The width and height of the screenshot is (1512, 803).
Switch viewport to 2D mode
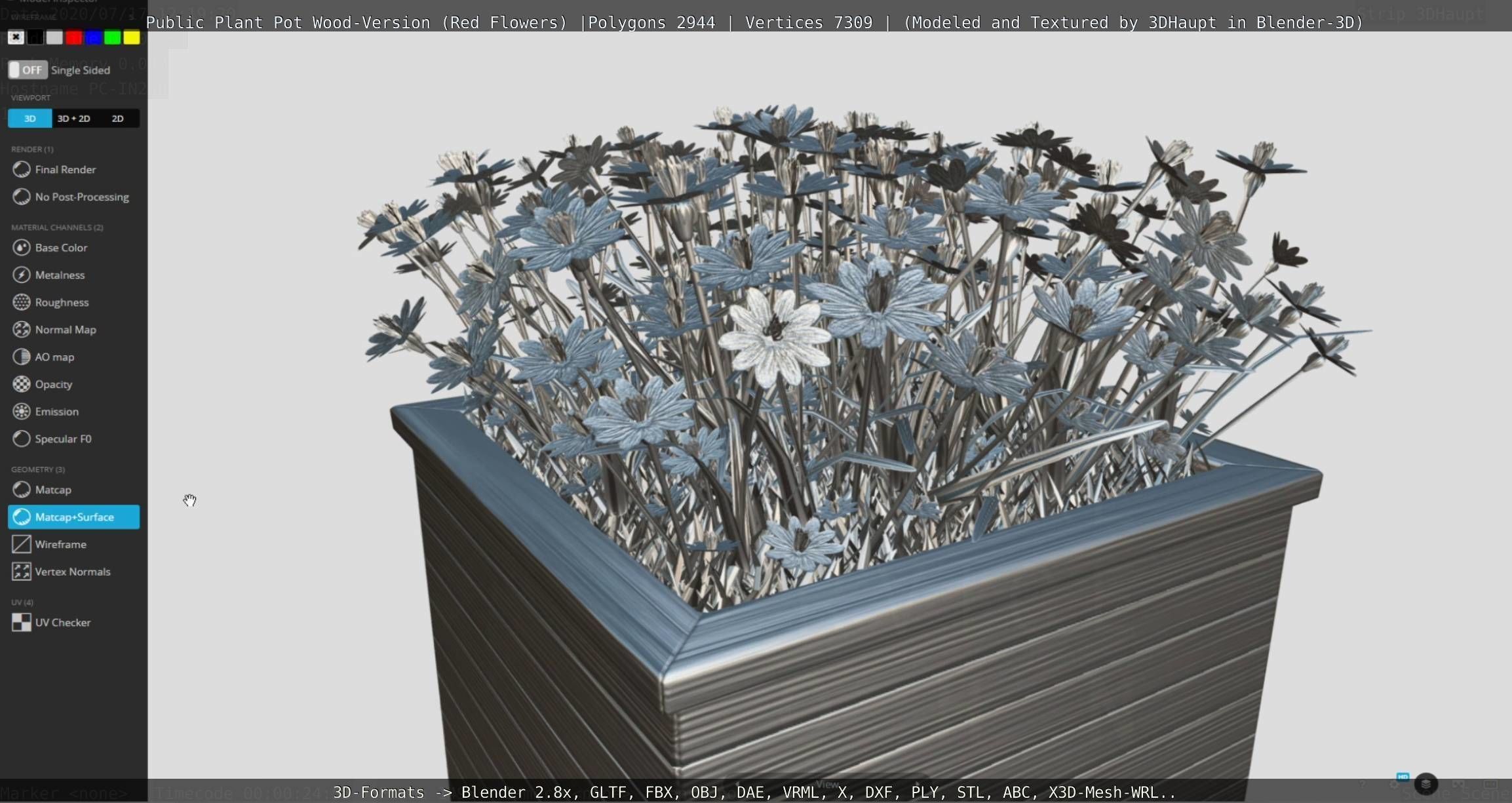[117, 118]
